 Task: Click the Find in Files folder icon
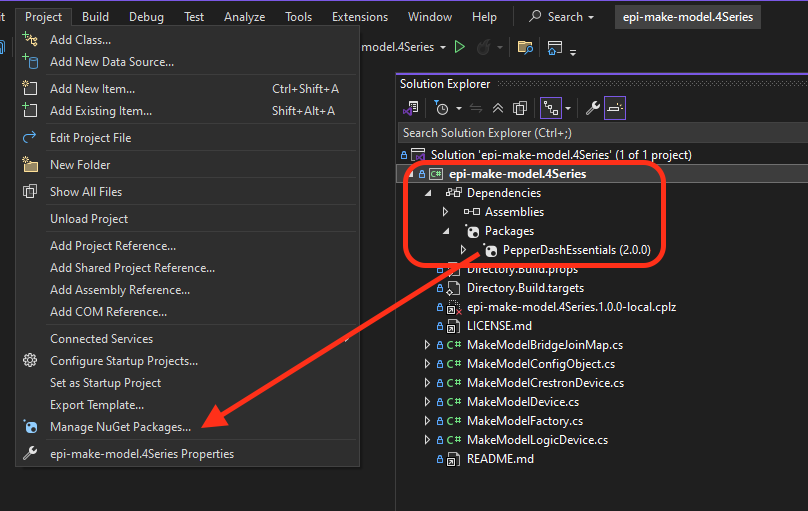[x=524, y=47]
